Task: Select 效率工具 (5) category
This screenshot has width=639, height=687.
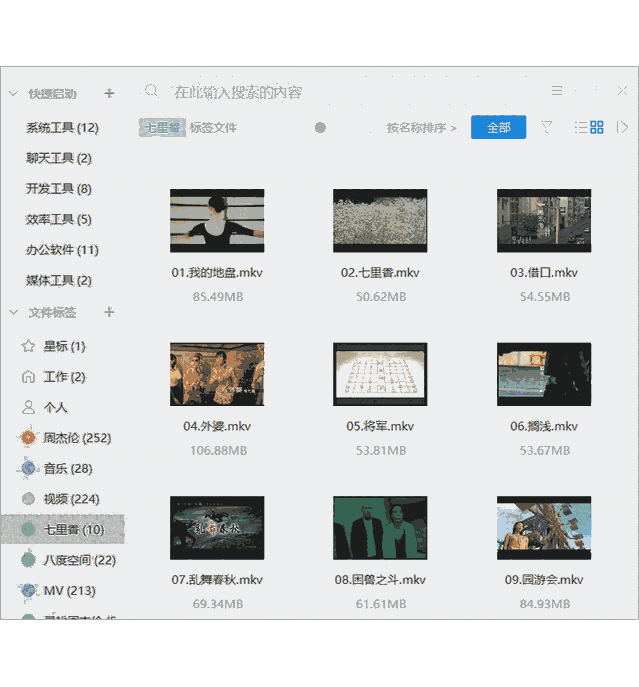Action: [59, 219]
